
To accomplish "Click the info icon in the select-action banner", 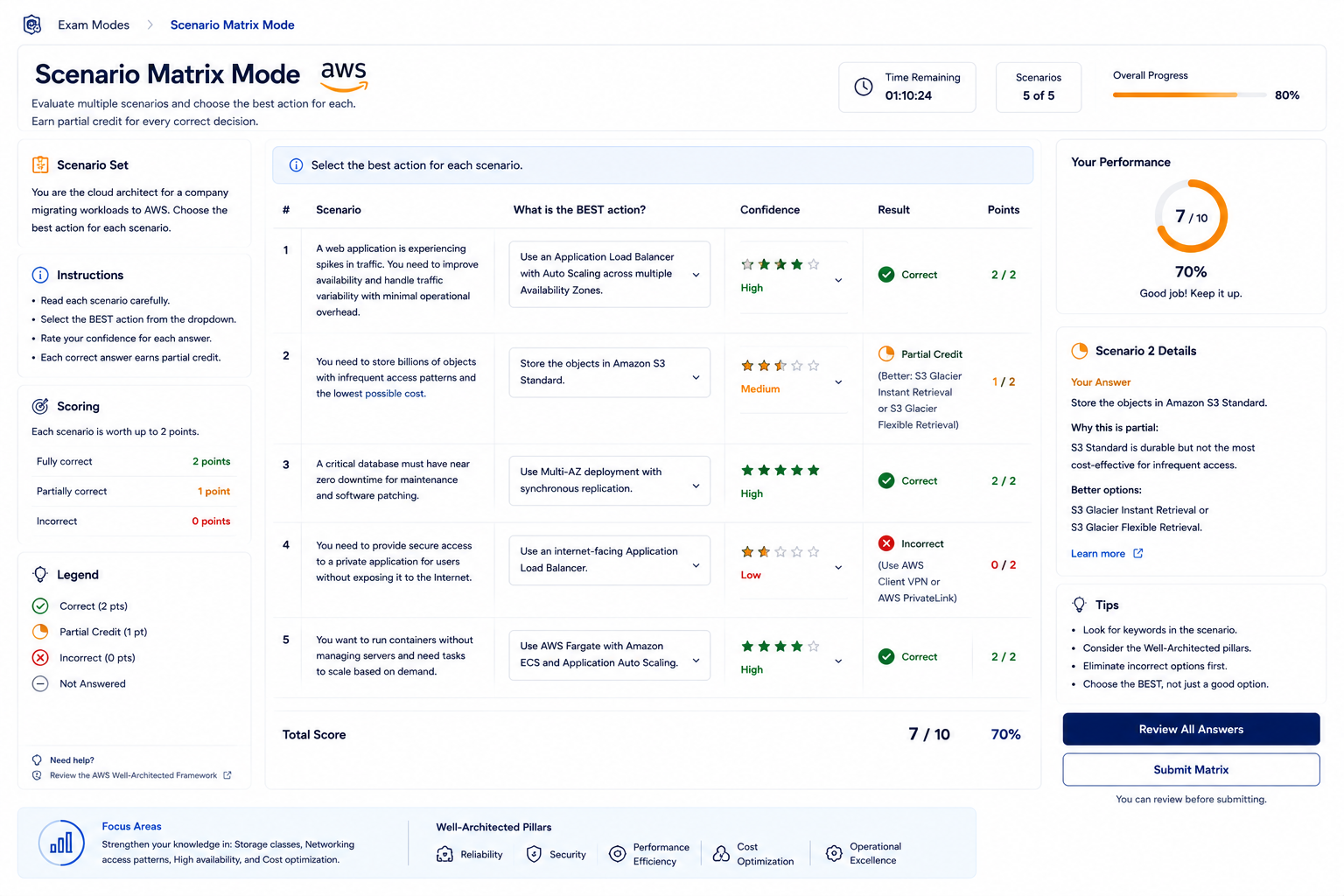I will coord(296,165).
